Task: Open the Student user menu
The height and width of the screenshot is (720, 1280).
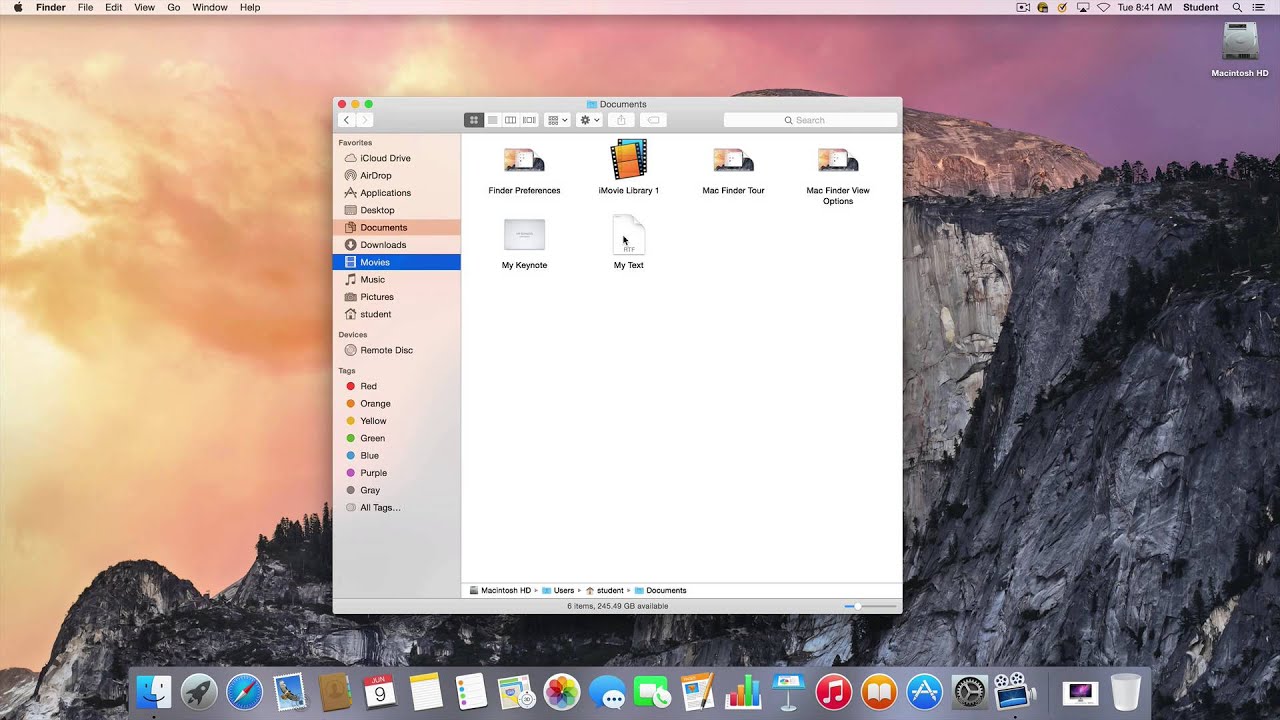Action: click(x=1201, y=7)
